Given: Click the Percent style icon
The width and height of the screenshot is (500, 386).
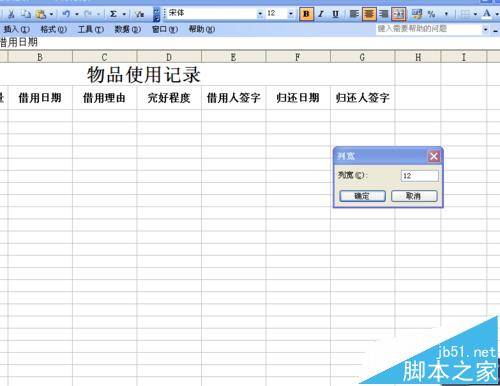Looking at the screenshot, I should point(431,14).
